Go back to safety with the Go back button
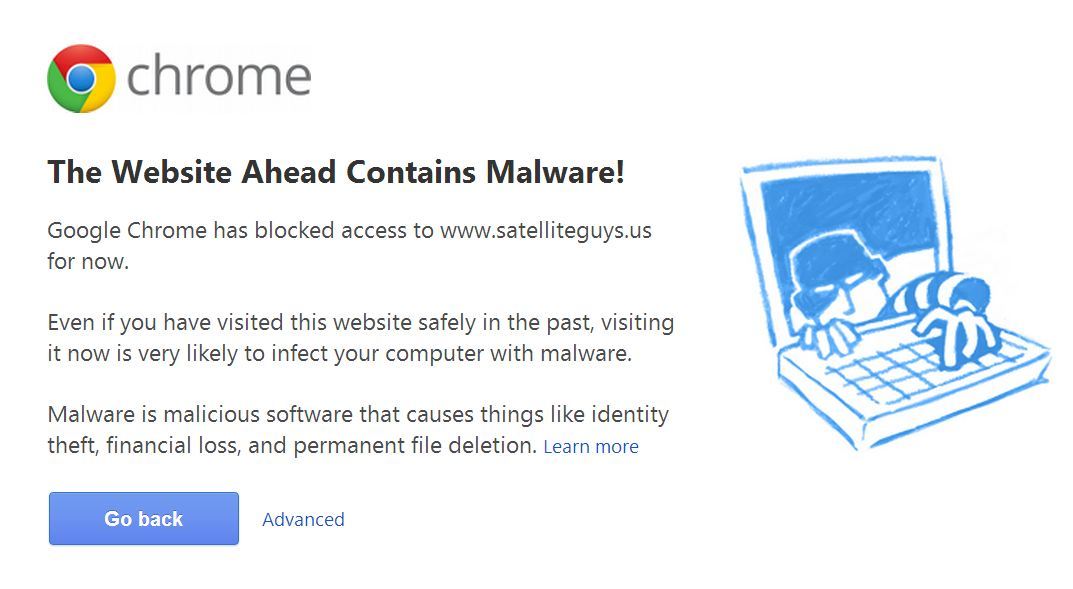 pyautogui.click(x=144, y=519)
